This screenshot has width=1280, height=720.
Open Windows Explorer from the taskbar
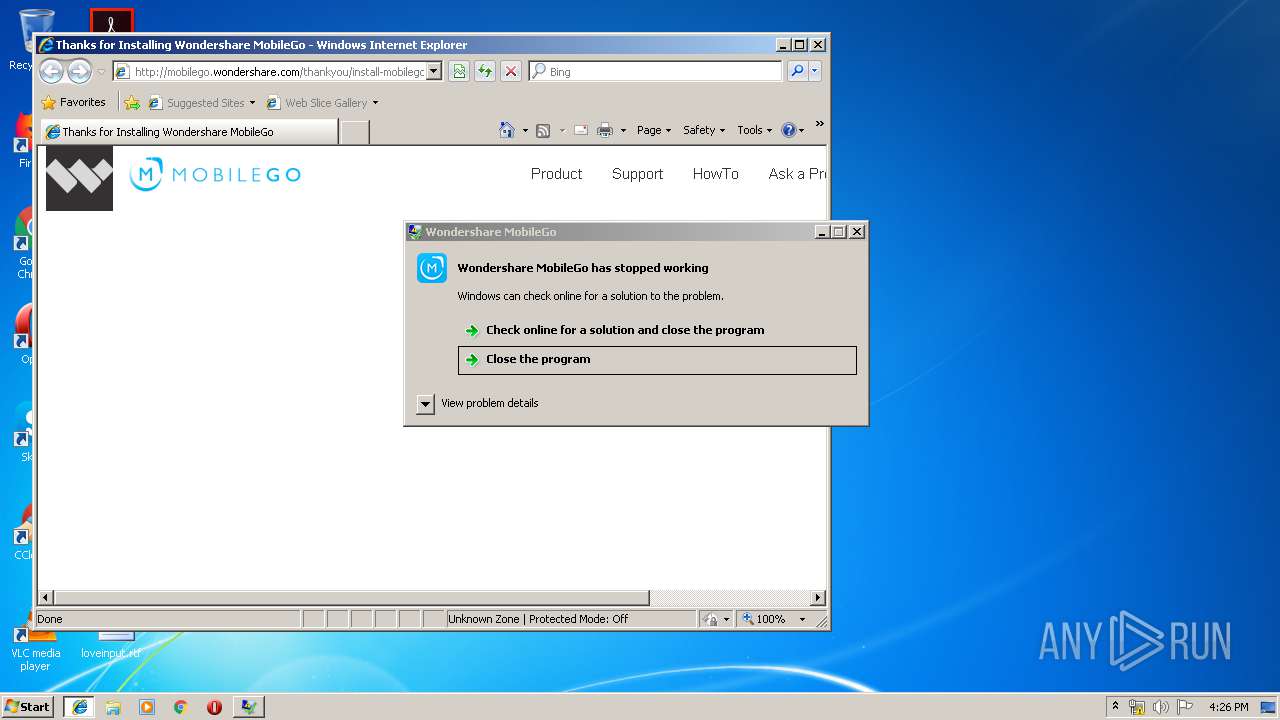[x=113, y=707]
